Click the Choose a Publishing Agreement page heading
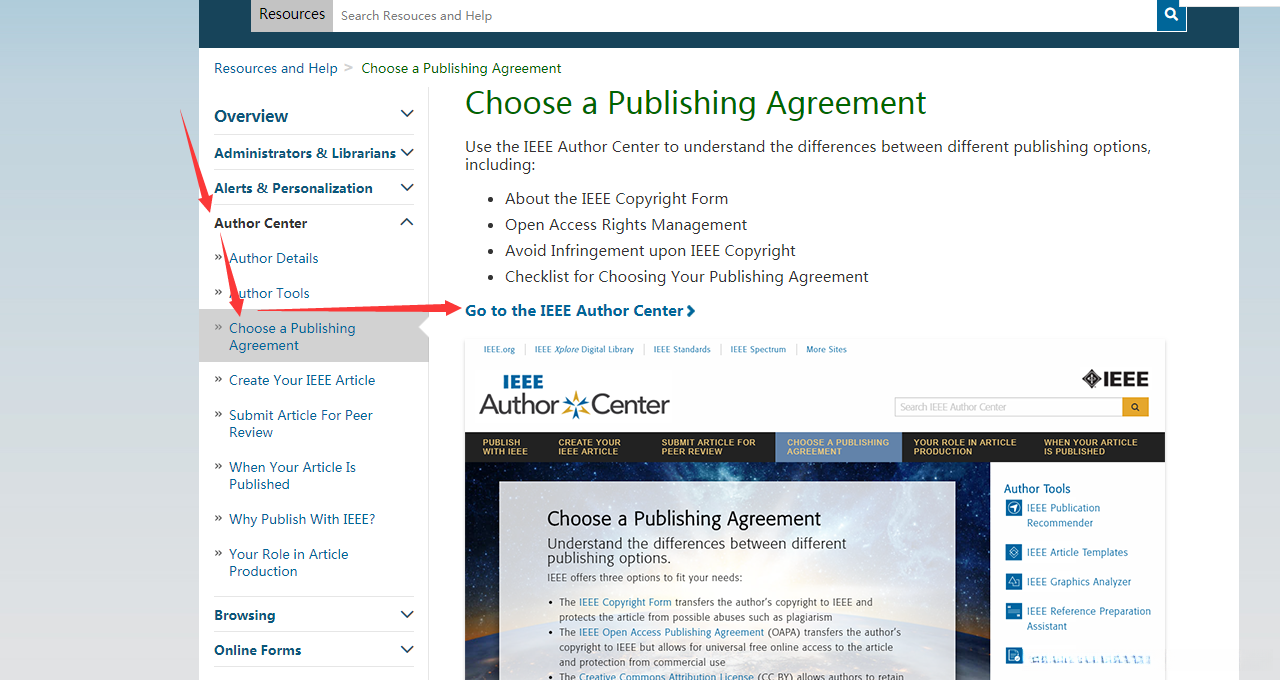This screenshot has width=1280, height=680. pyautogui.click(x=696, y=103)
